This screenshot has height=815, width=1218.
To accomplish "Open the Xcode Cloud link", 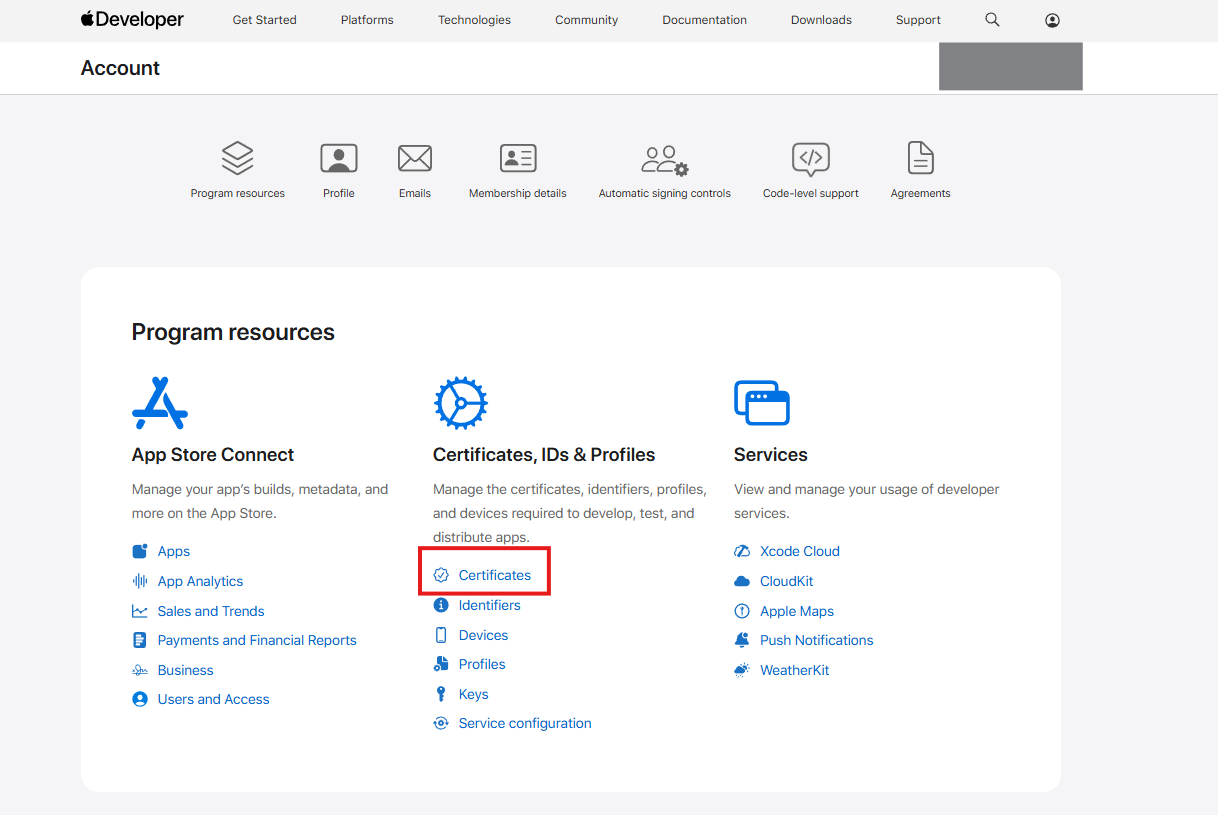I will (800, 551).
